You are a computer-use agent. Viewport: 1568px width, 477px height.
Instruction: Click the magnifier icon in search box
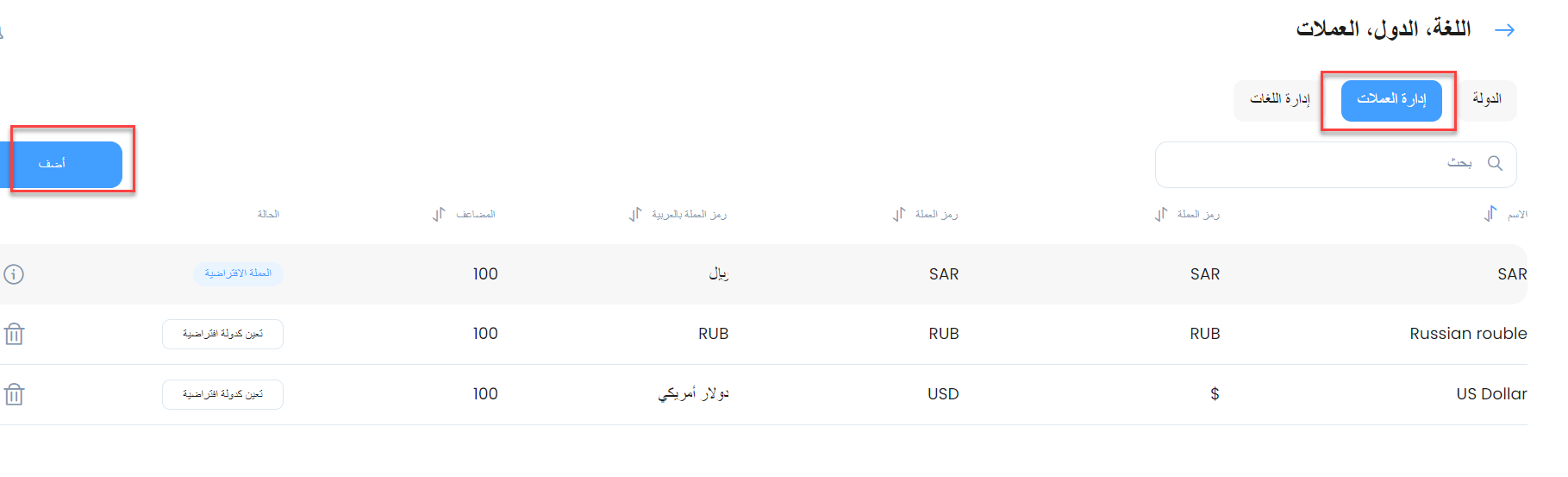click(x=1495, y=163)
